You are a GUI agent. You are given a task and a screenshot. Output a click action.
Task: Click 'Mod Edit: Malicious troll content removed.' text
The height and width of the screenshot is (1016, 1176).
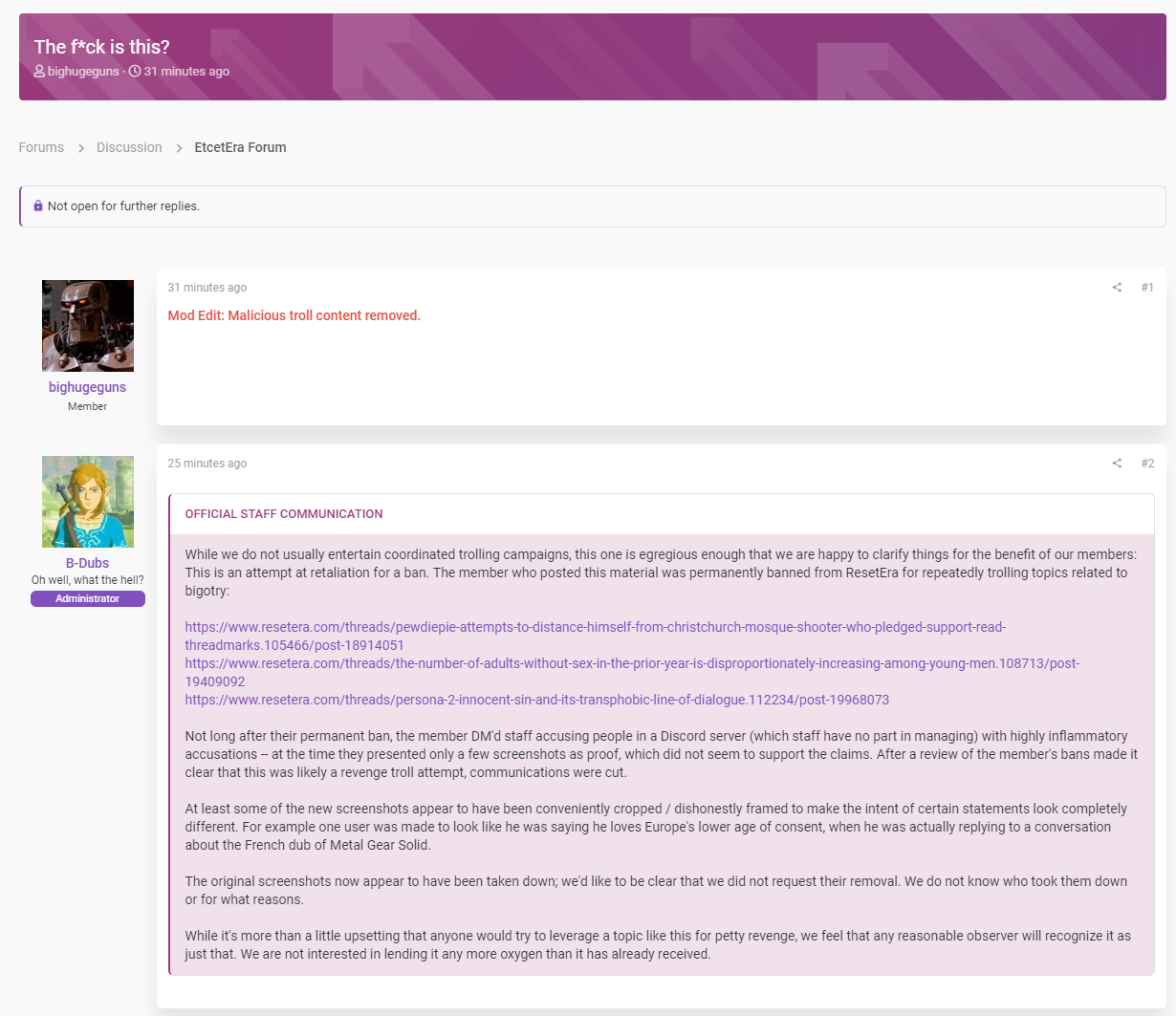point(294,315)
